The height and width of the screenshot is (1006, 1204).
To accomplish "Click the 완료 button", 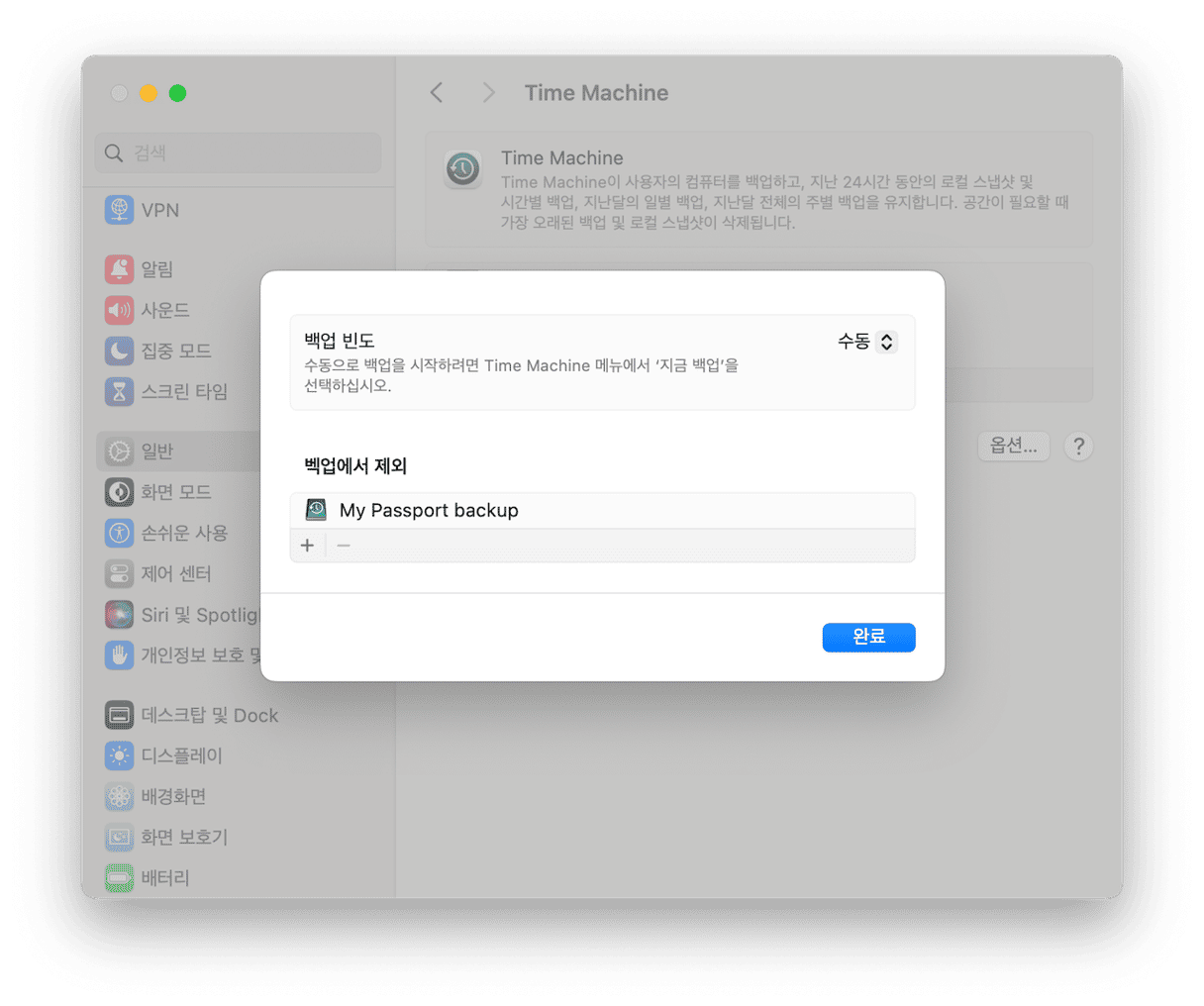I will [x=868, y=637].
